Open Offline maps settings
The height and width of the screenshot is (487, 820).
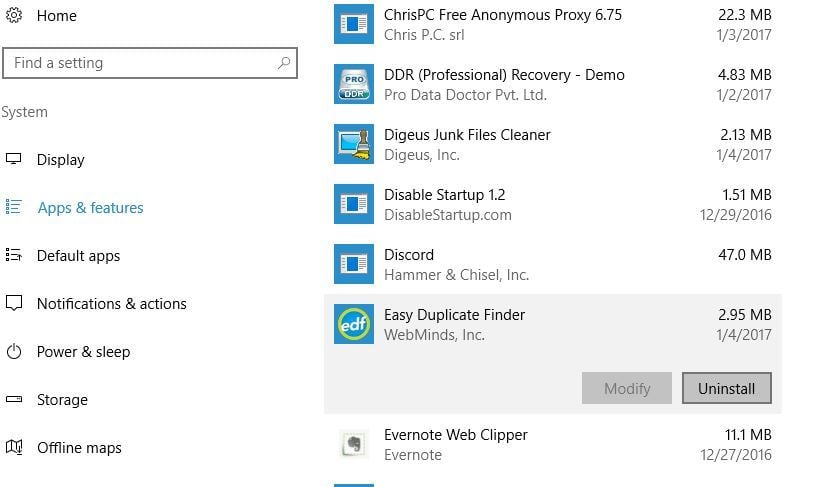(79, 448)
